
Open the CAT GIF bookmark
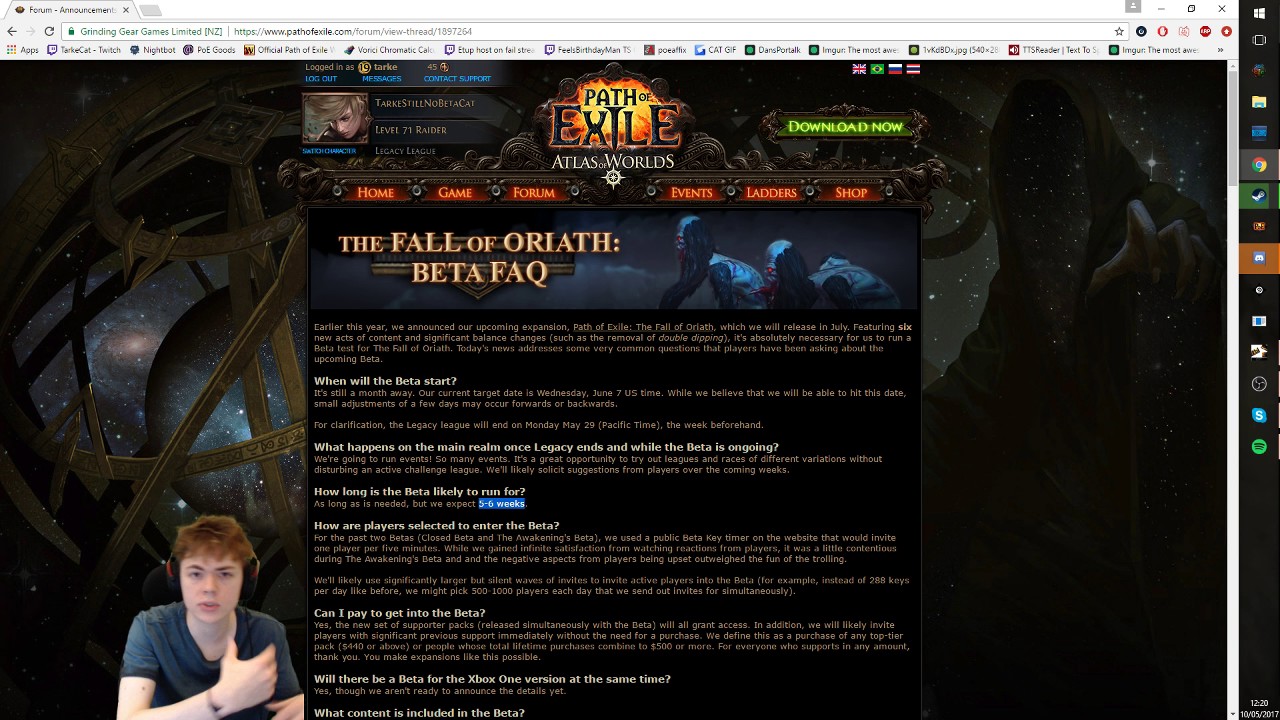pyautogui.click(x=715, y=50)
